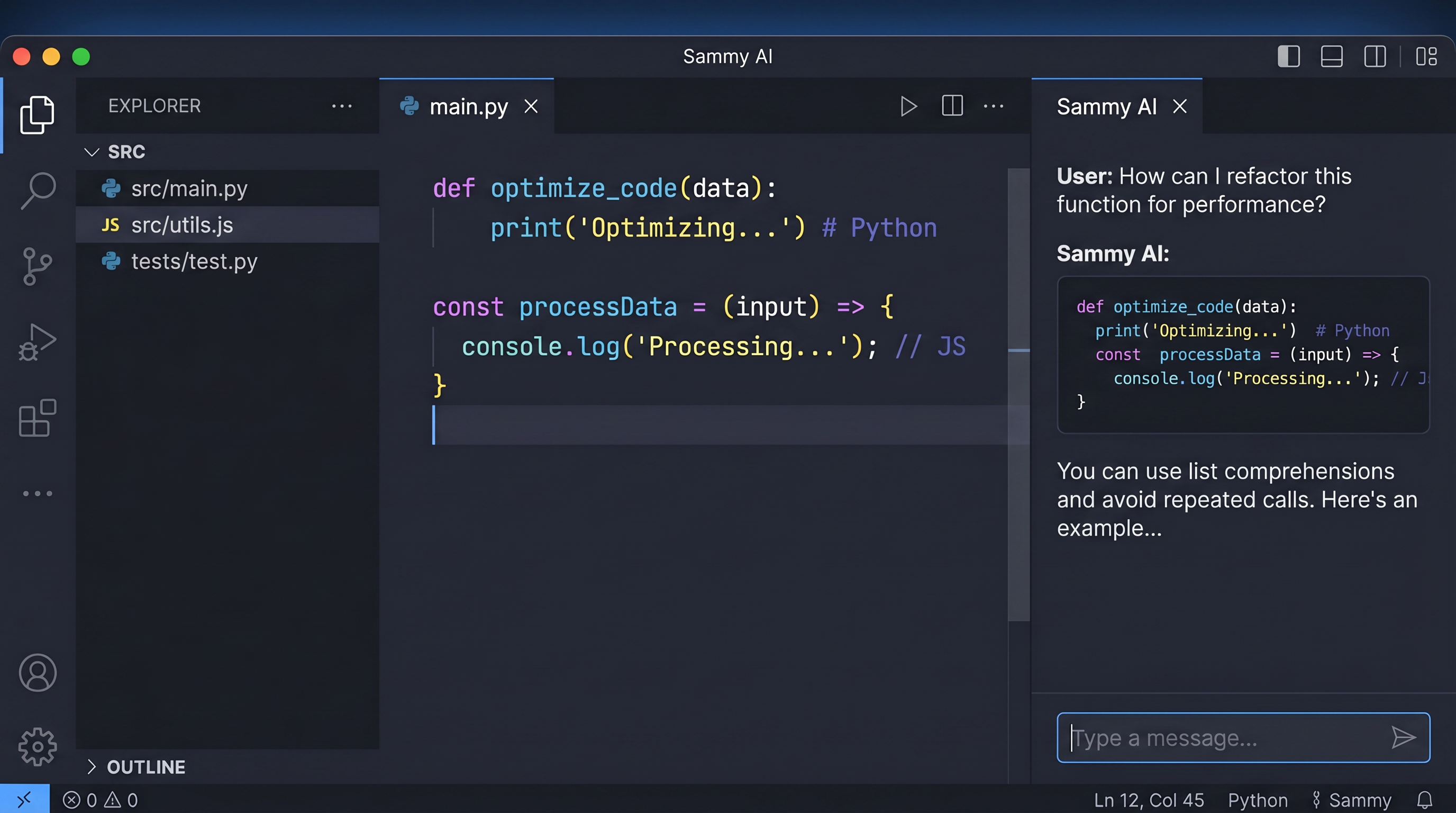Open the Settings gear icon

pyautogui.click(x=38, y=746)
